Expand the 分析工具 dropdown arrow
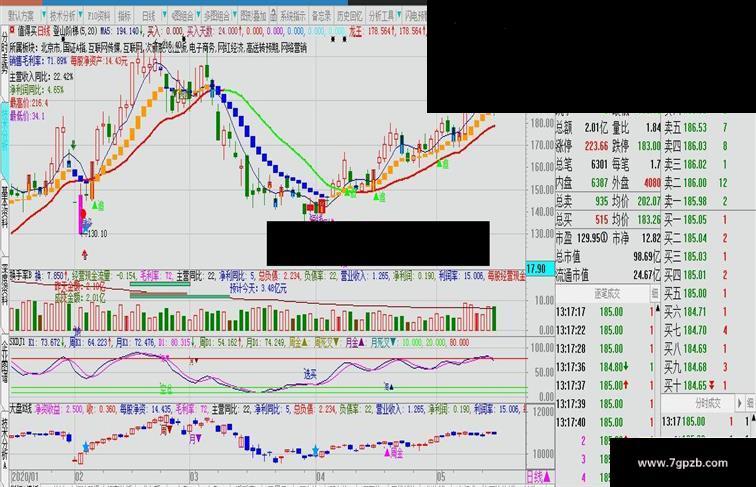The height and width of the screenshot is (487, 756). click(399, 15)
